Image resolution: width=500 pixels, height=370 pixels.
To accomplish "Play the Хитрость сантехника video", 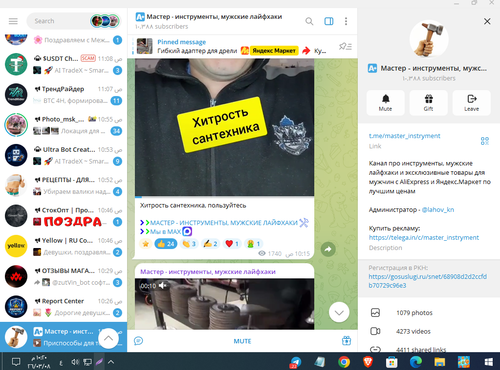I will [x=224, y=128].
